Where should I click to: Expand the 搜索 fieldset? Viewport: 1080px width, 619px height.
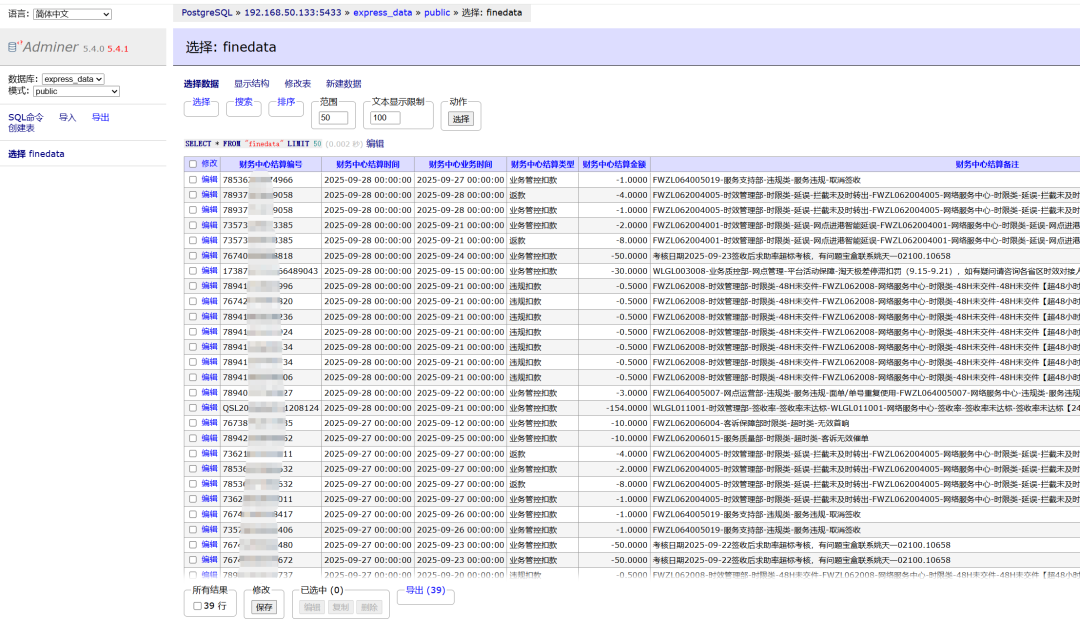coord(244,102)
